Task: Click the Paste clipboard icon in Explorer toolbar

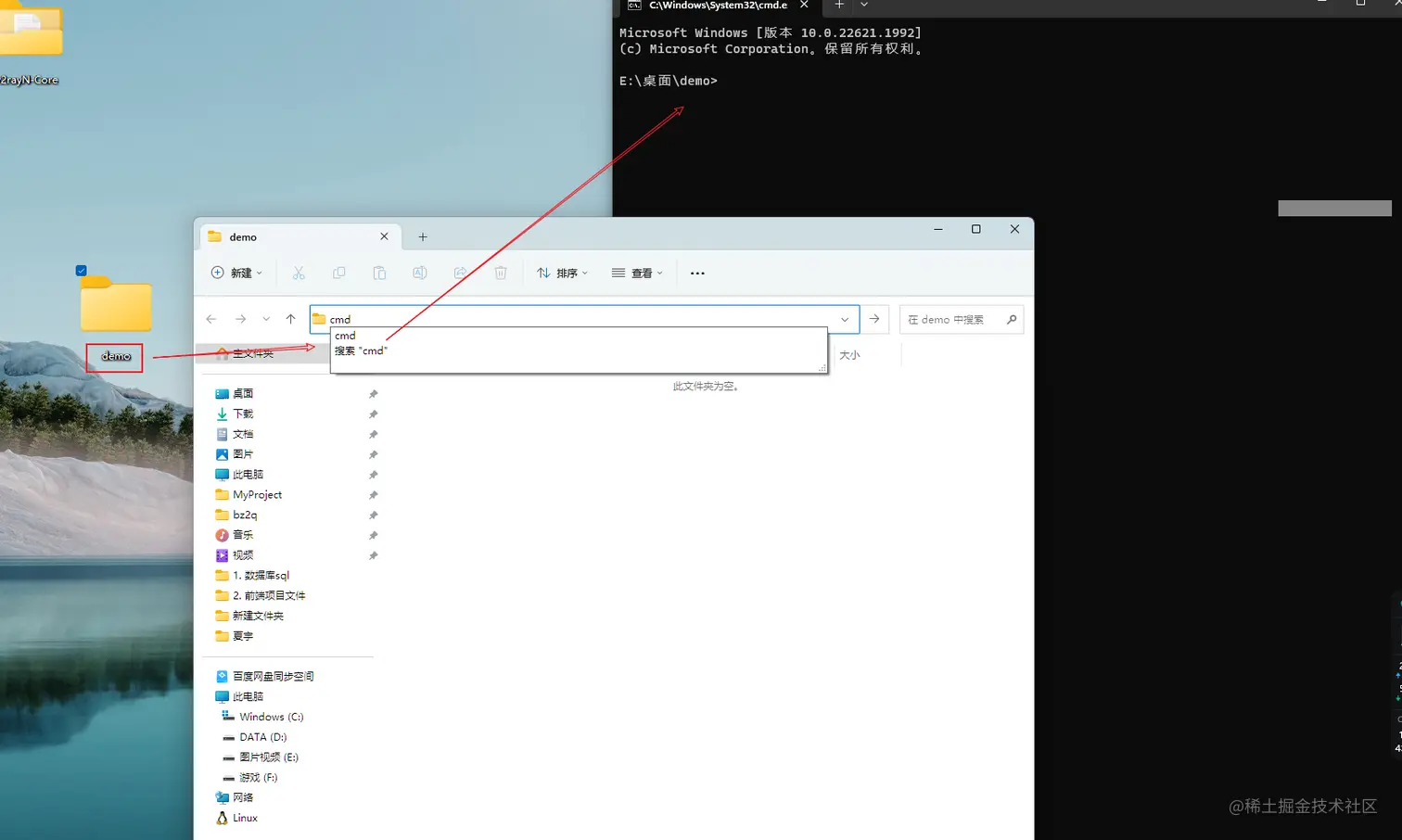Action: [x=379, y=273]
